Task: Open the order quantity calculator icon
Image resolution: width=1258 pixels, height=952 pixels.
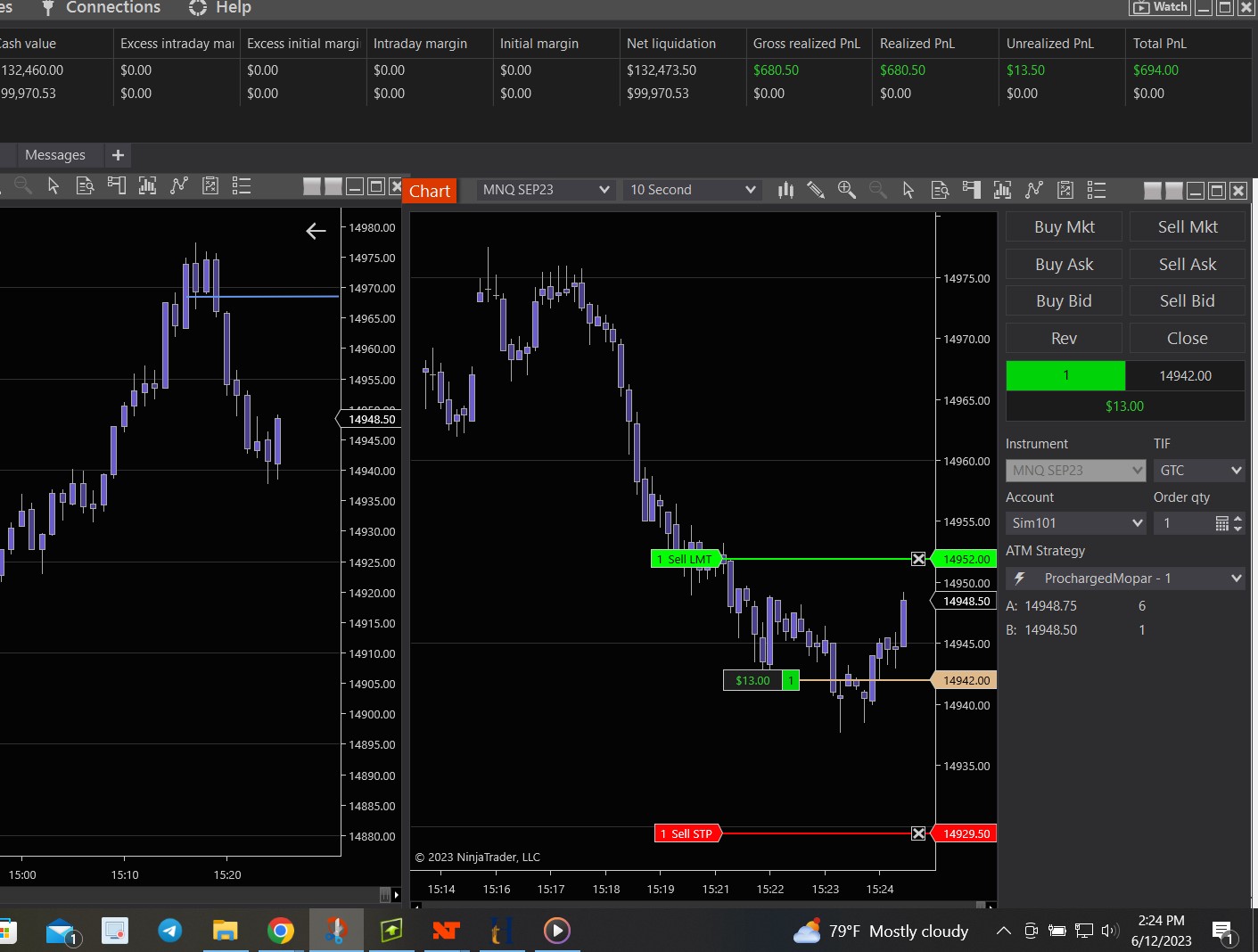Action: pyautogui.click(x=1221, y=523)
